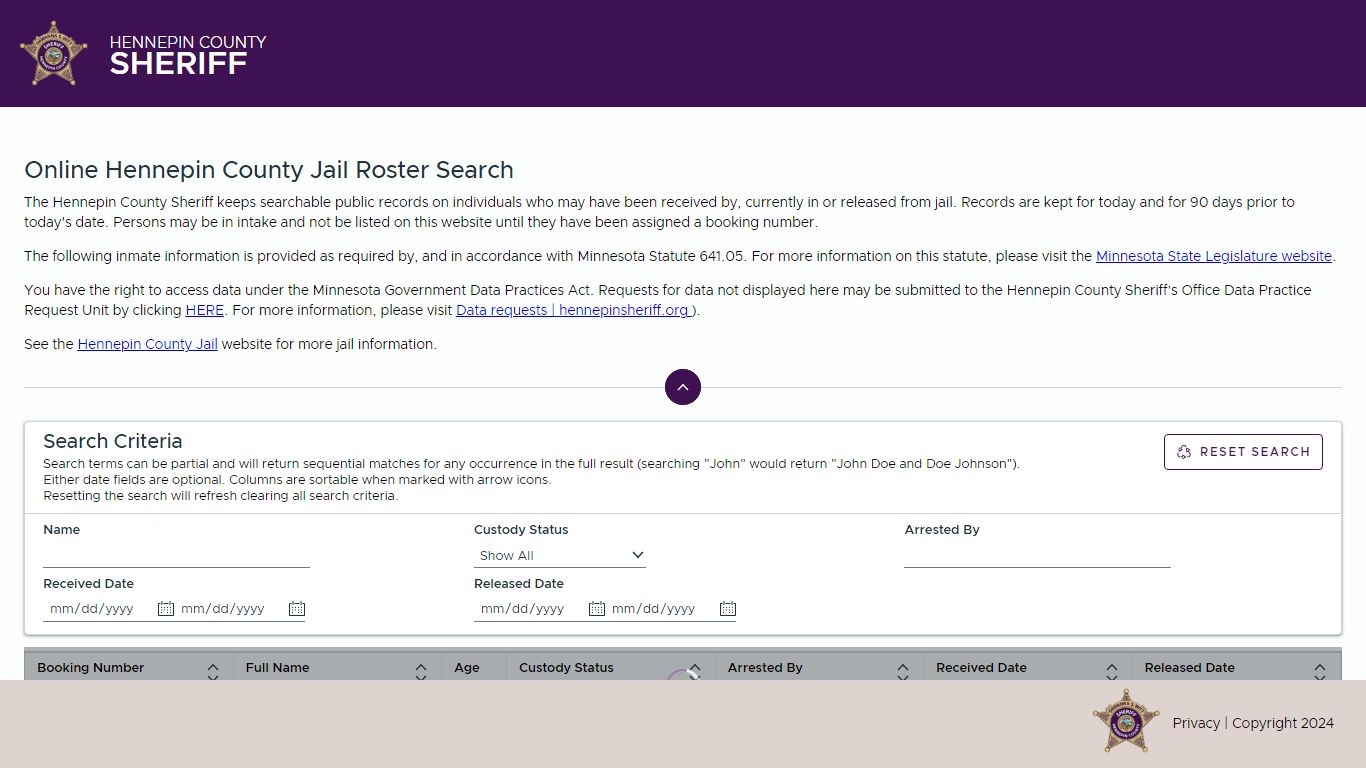Open calendar picker for Received Date start

pyautogui.click(x=166, y=609)
